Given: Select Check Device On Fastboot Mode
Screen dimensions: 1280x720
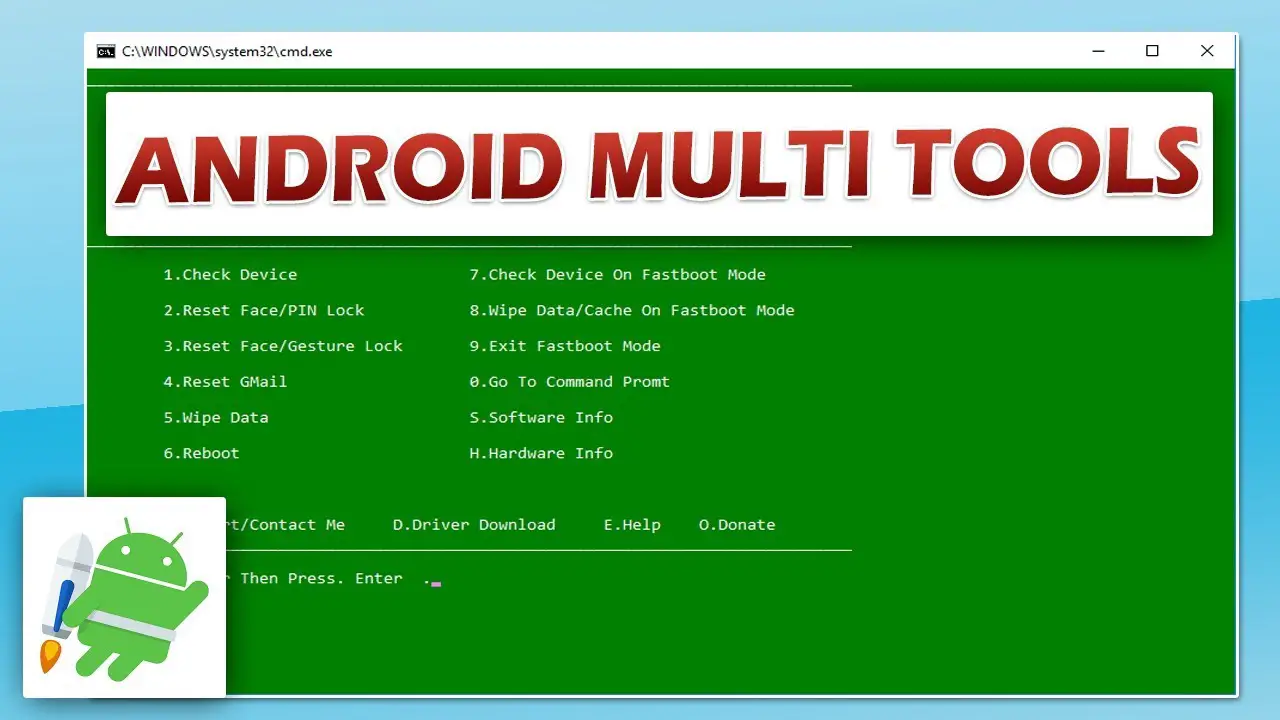Looking at the screenshot, I should tap(617, 275).
